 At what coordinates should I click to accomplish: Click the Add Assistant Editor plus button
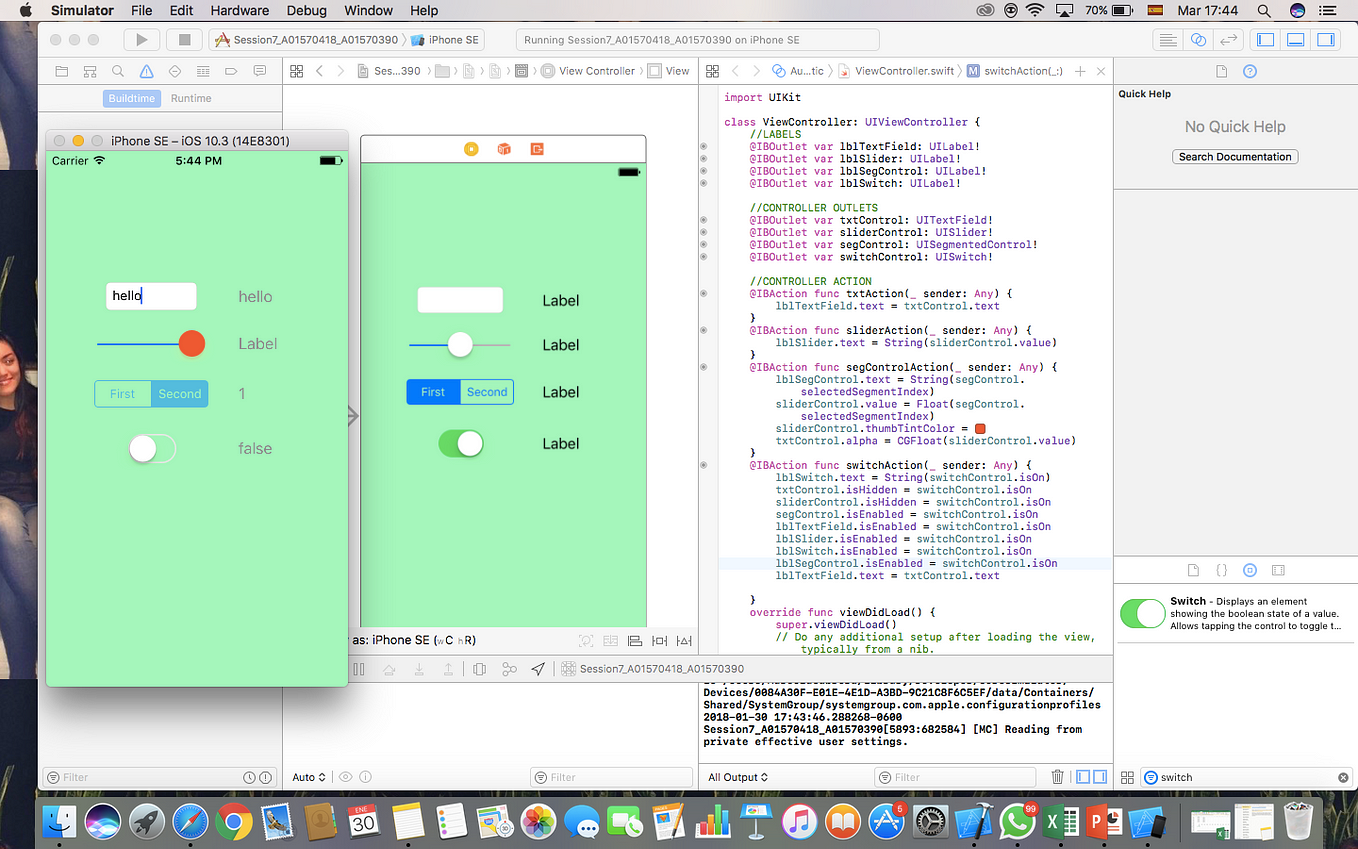click(x=1080, y=71)
